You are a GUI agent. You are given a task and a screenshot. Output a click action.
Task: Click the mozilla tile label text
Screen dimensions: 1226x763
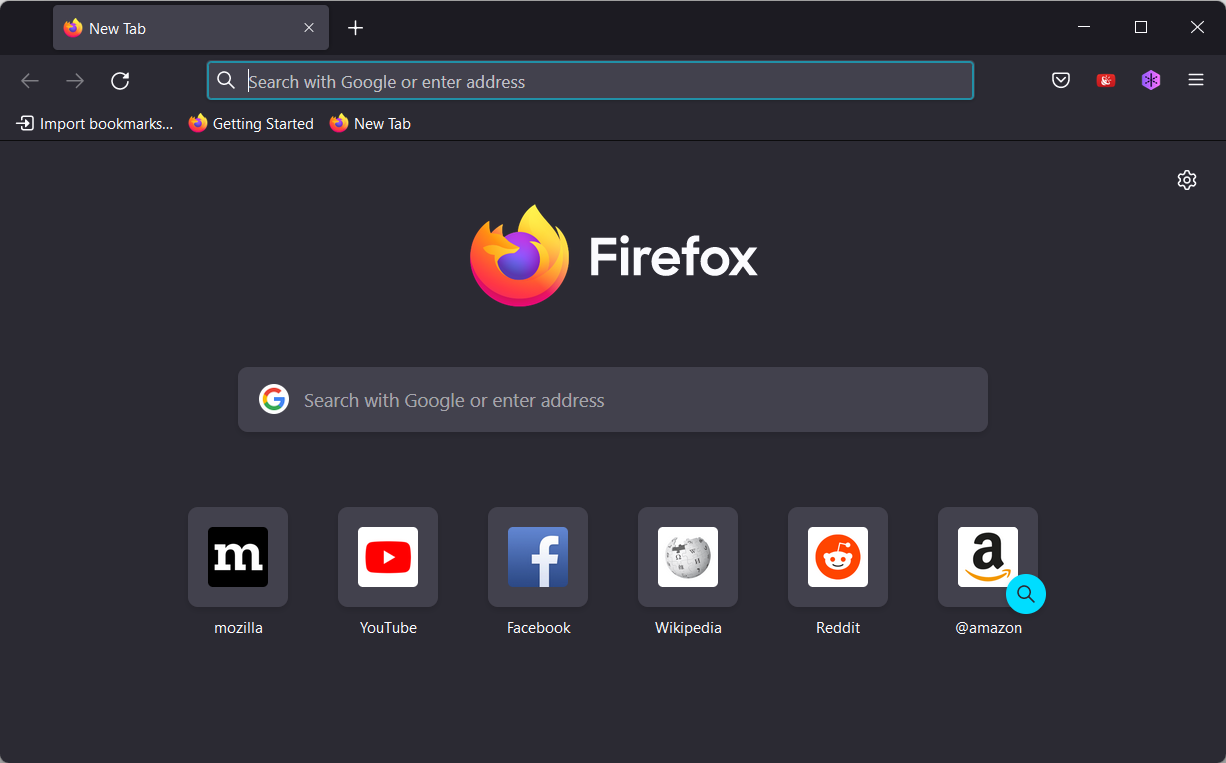pyautogui.click(x=238, y=628)
